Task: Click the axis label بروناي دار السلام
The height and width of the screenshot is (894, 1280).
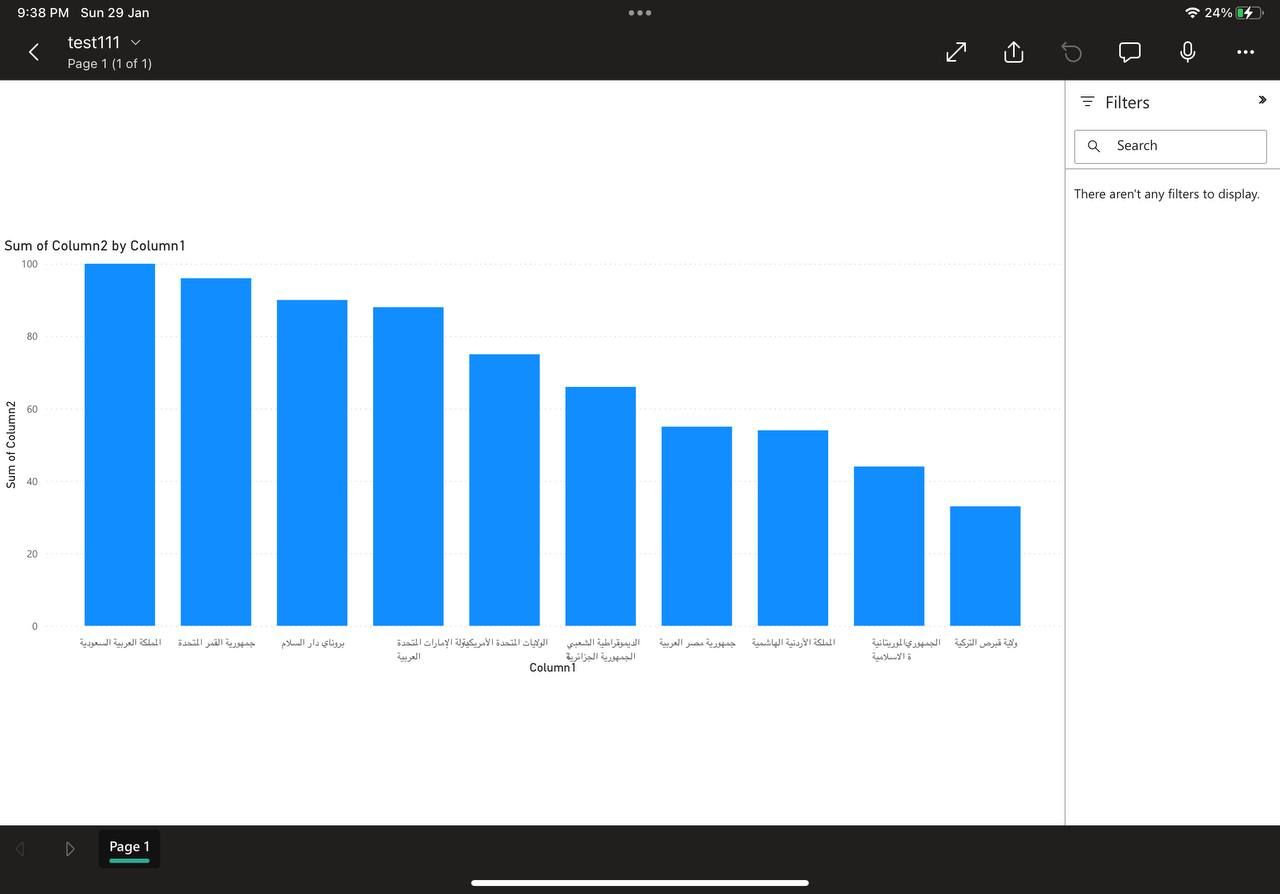Action: [x=312, y=643]
